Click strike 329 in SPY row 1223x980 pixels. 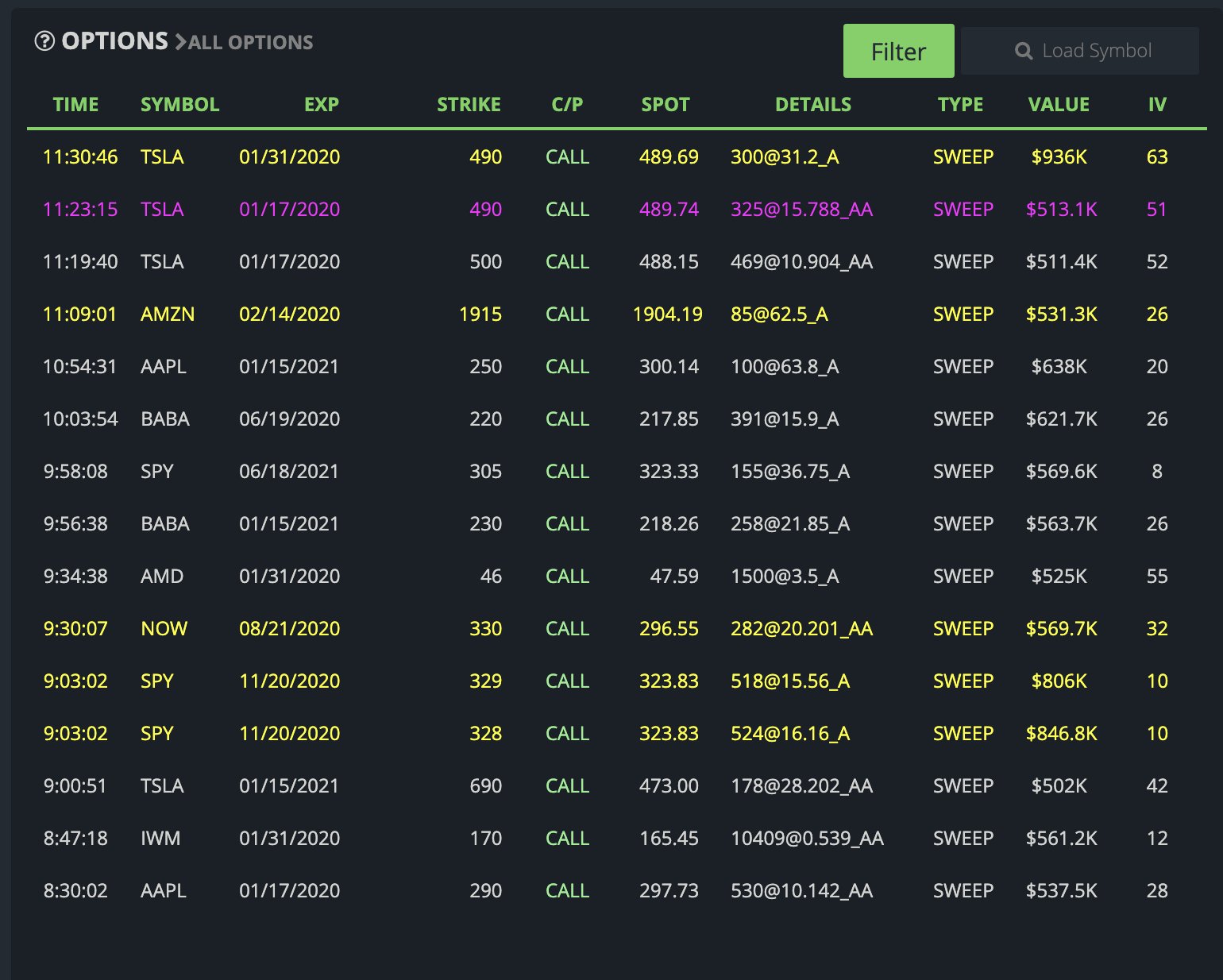(485, 681)
